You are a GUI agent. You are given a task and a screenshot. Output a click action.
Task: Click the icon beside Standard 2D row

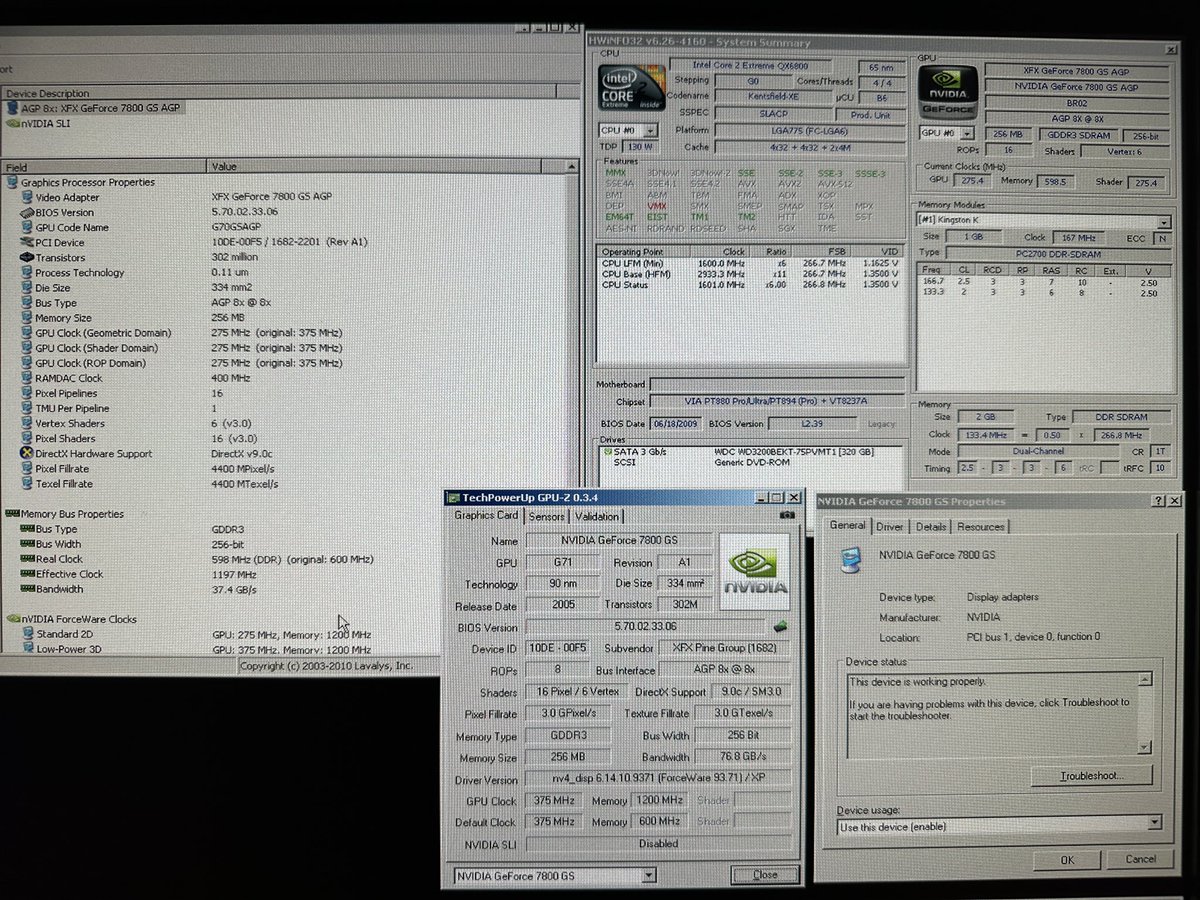tap(27, 634)
